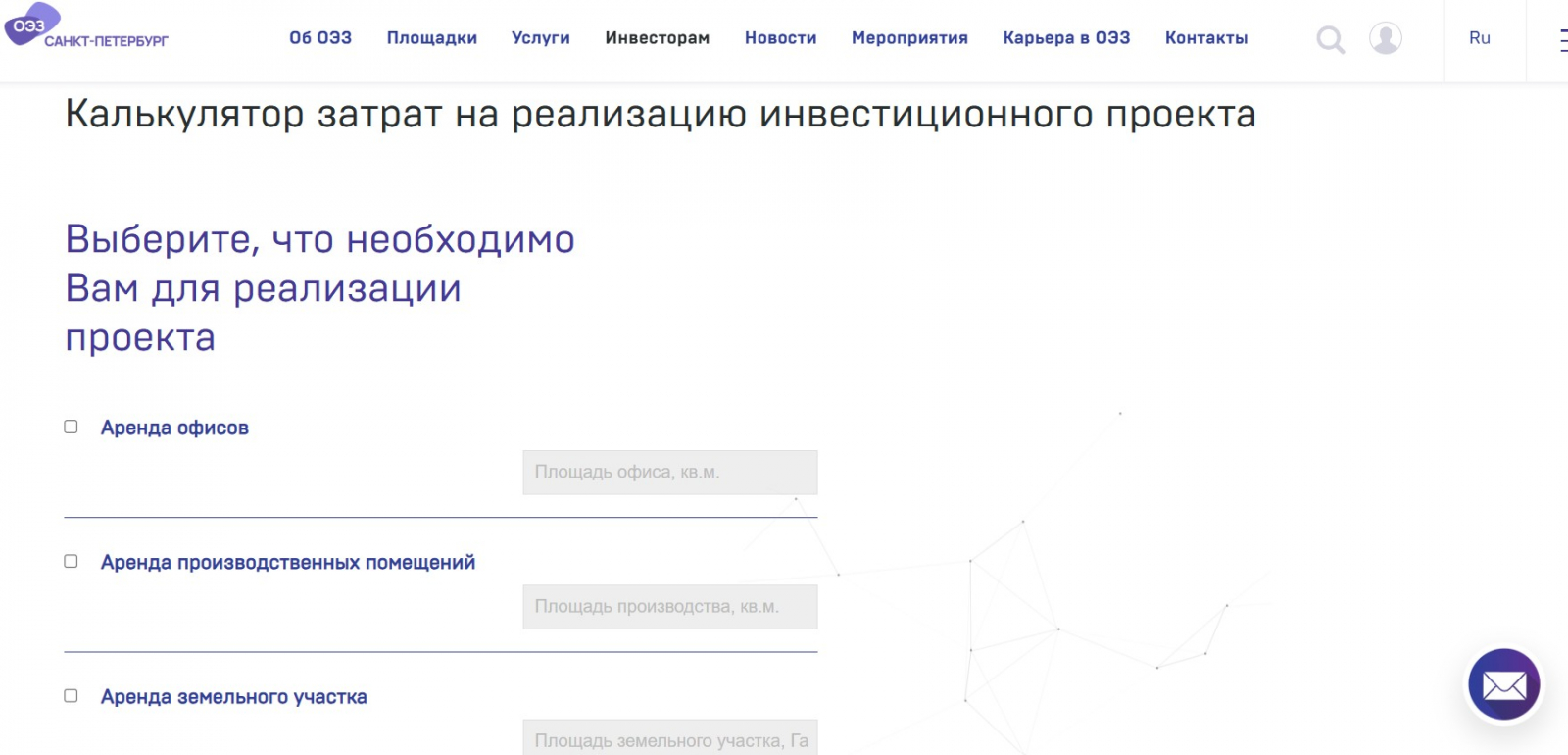The image size is (1568, 755).
Task: Open the Контакты page link
Action: click(x=1206, y=38)
